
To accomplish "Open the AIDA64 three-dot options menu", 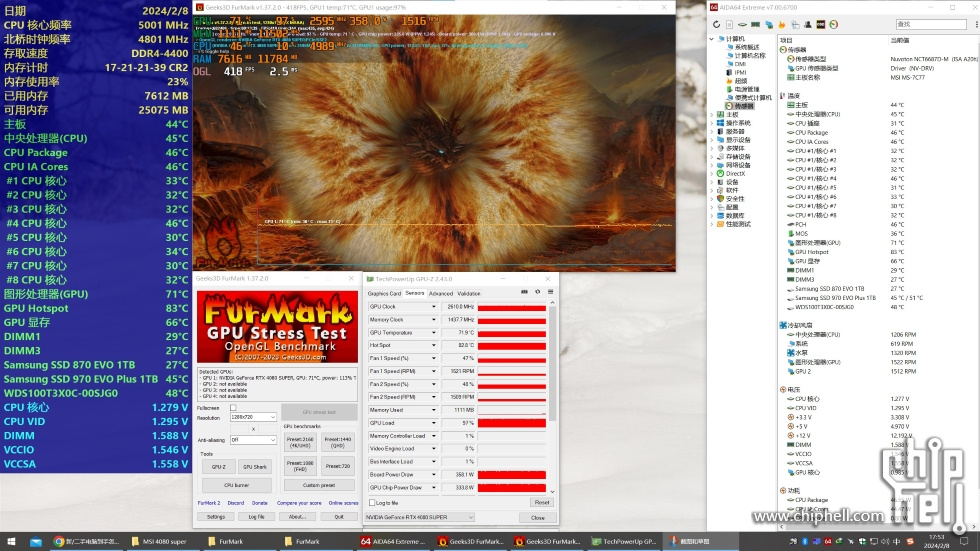I will (x=976, y=24).
